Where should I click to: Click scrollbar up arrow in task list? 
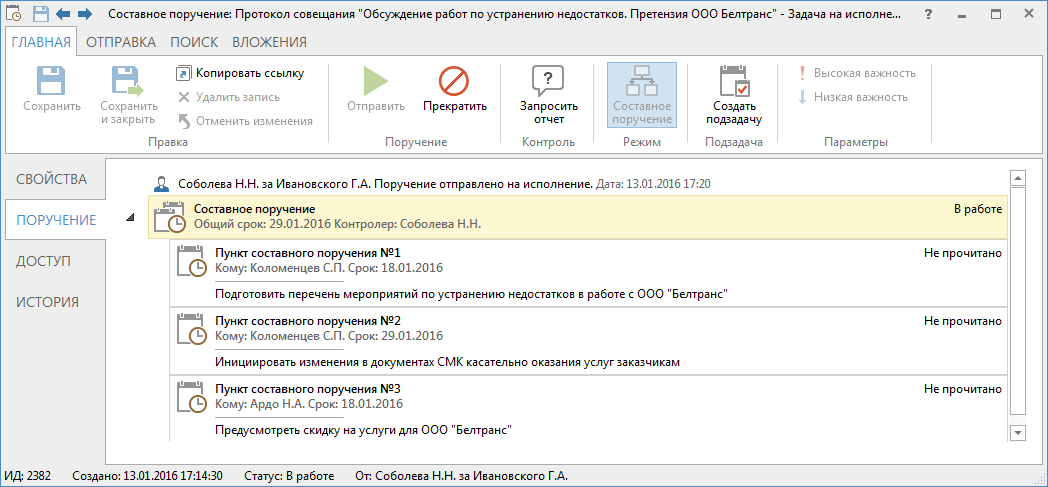[x=1018, y=178]
